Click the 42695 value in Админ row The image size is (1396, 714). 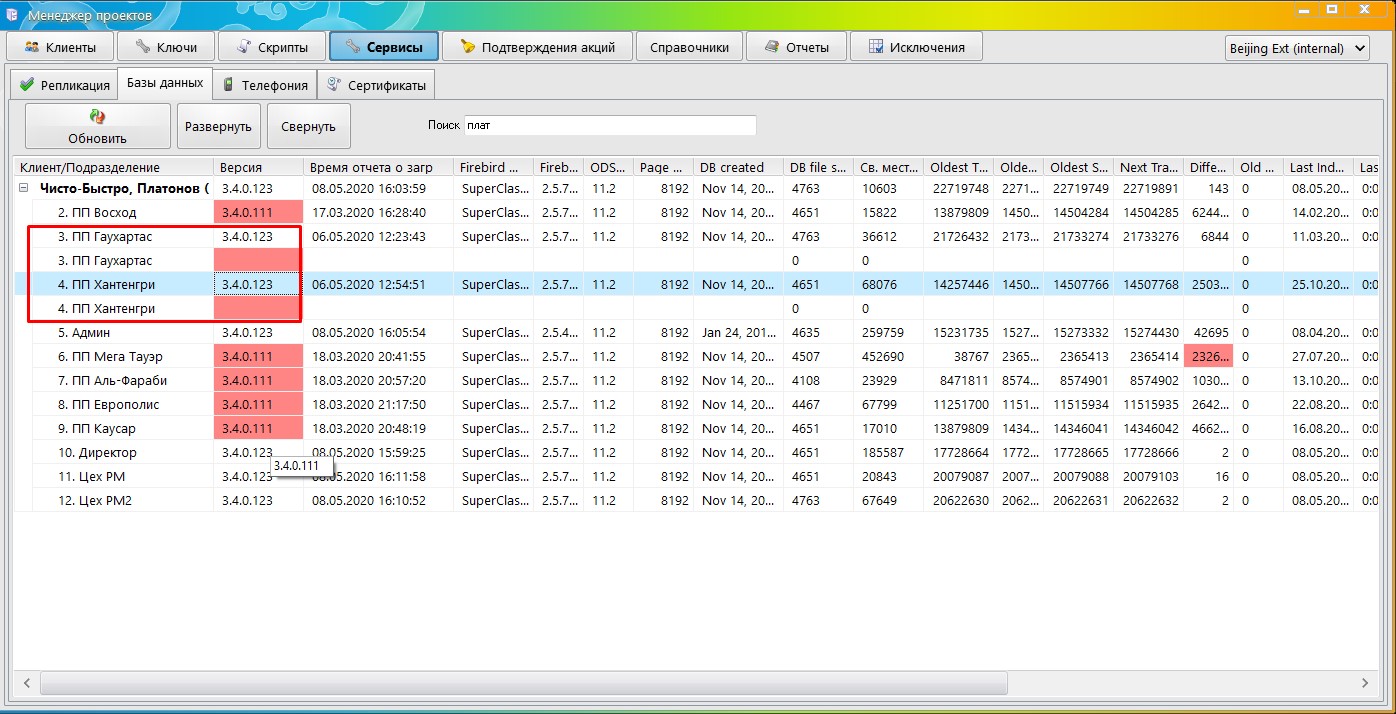(1210, 333)
